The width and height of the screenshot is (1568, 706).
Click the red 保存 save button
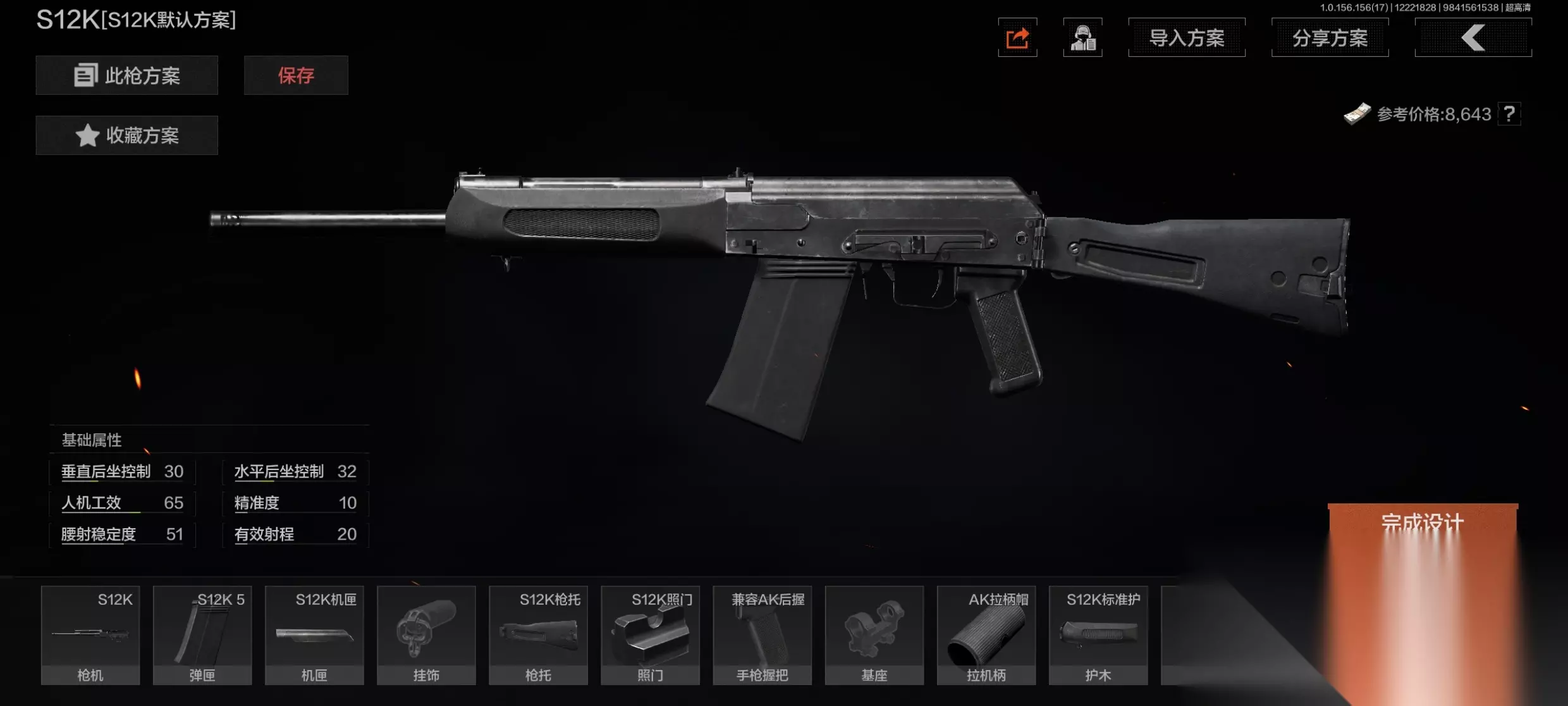coord(296,75)
